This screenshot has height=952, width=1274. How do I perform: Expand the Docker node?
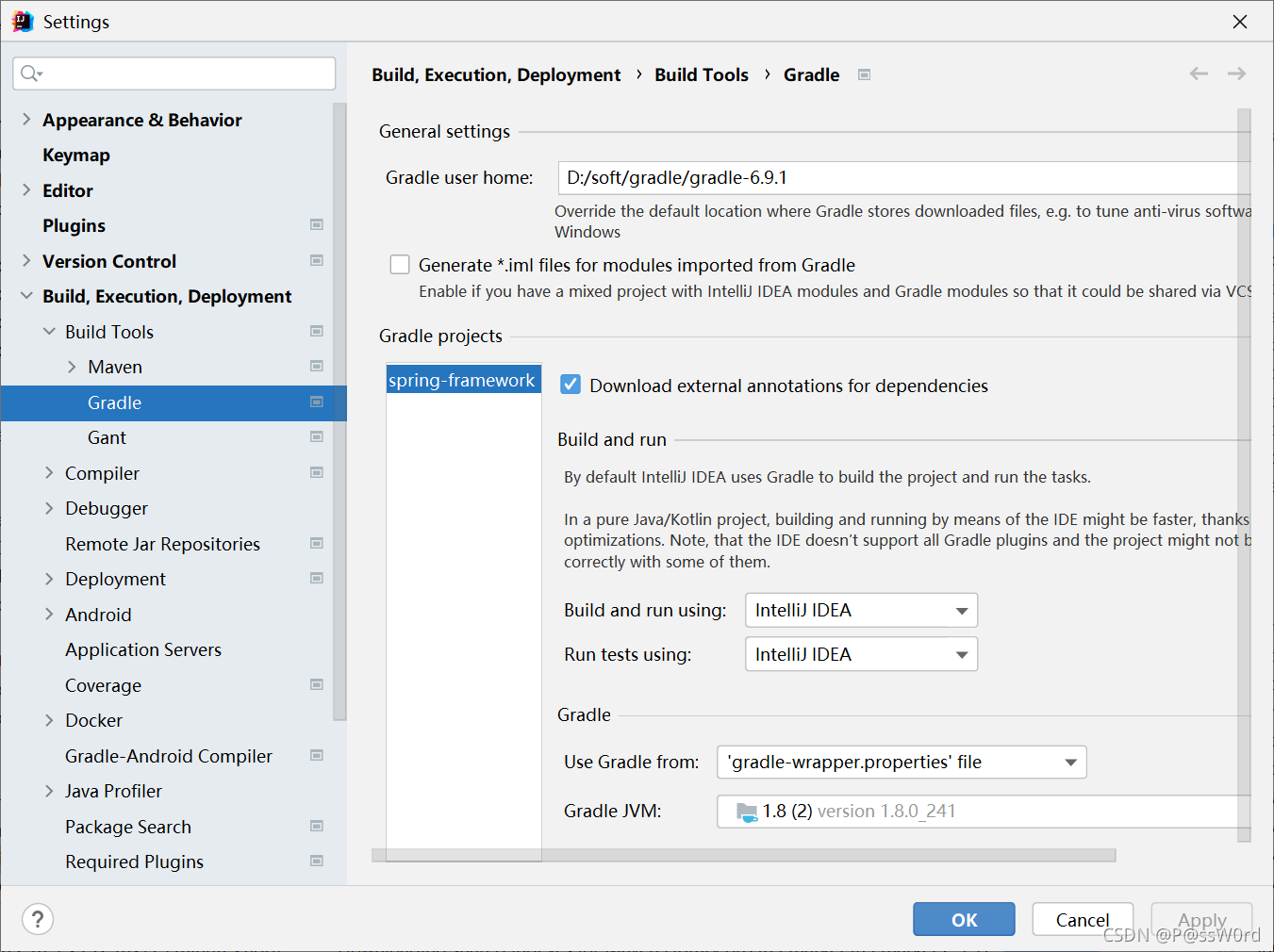[49, 720]
